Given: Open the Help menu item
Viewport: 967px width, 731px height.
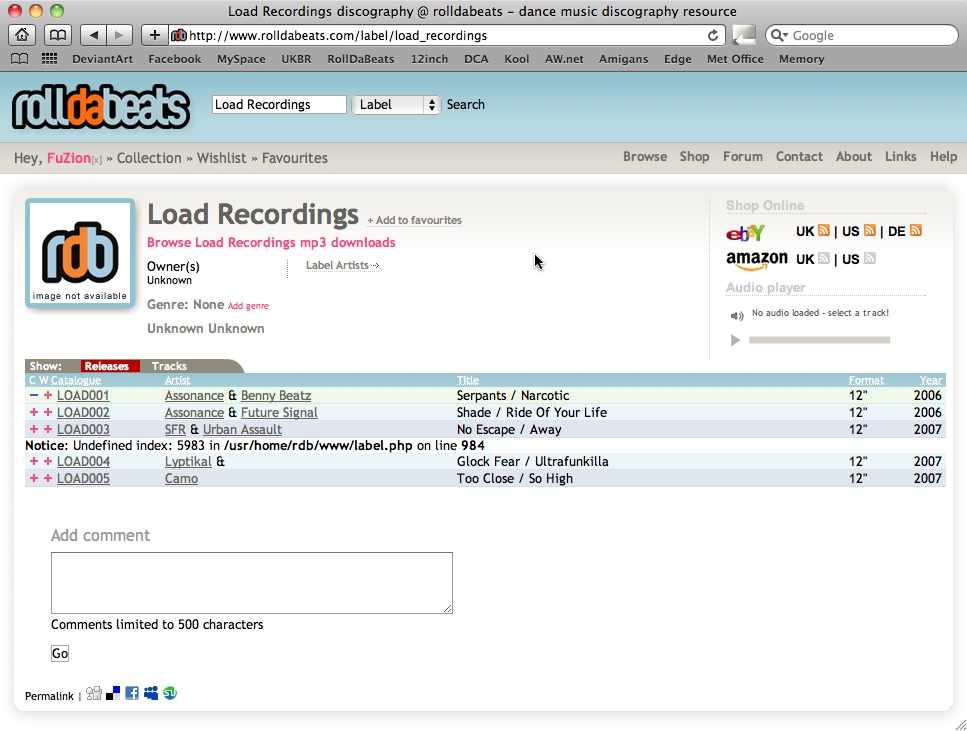Looking at the screenshot, I should tap(944, 157).
